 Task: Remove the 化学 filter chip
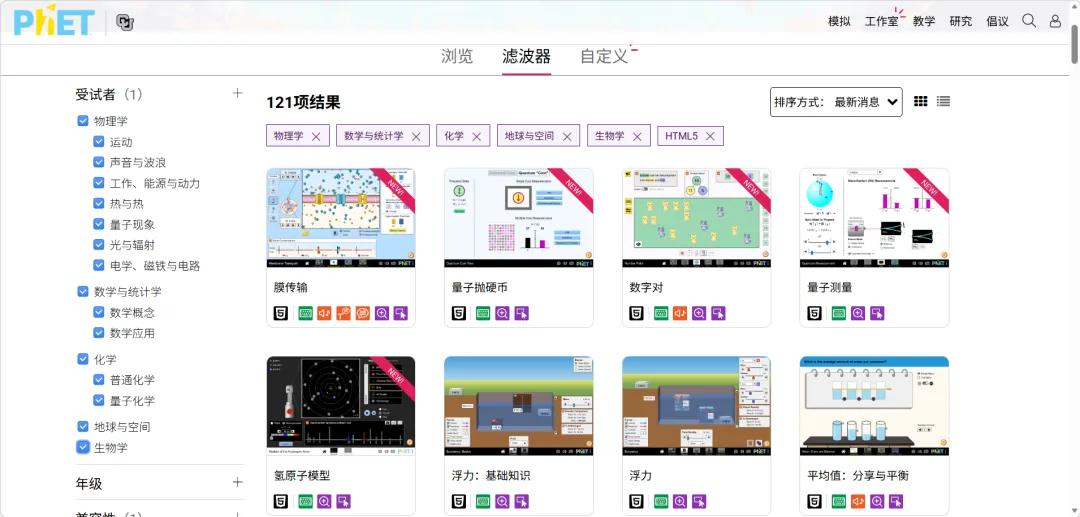pyautogui.click(x=477, y=136)
